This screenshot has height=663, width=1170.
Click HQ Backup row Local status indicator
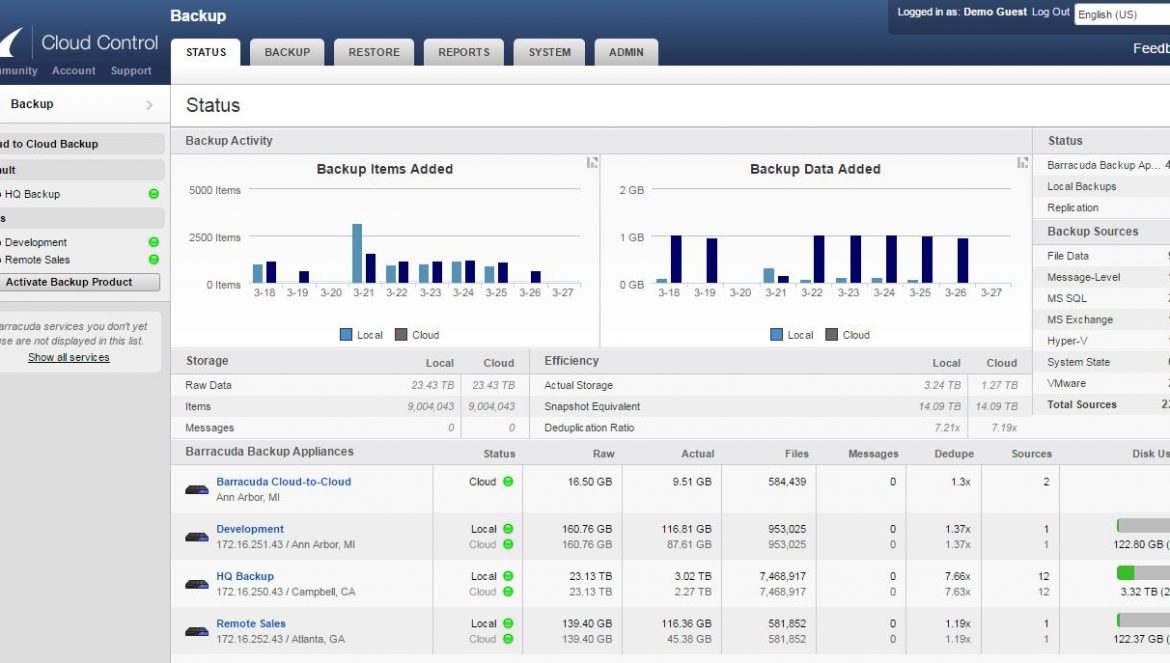(x=508, y=576)
